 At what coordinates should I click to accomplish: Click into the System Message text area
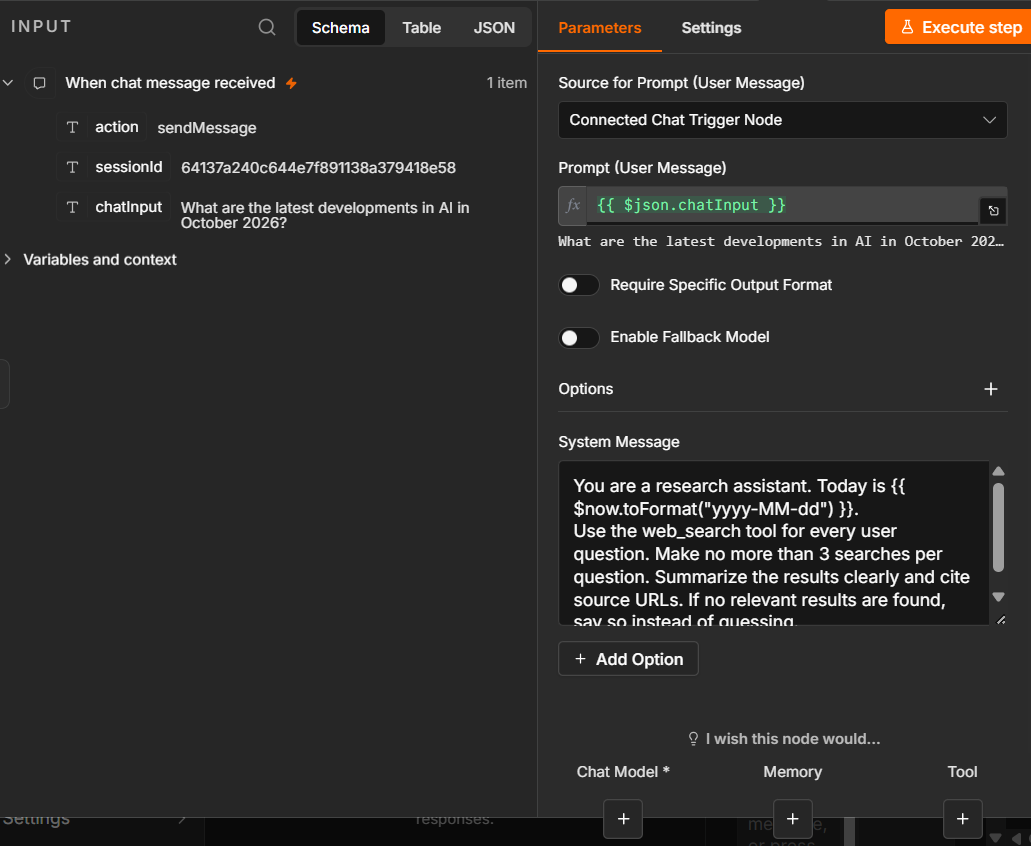tap(774, 543)
